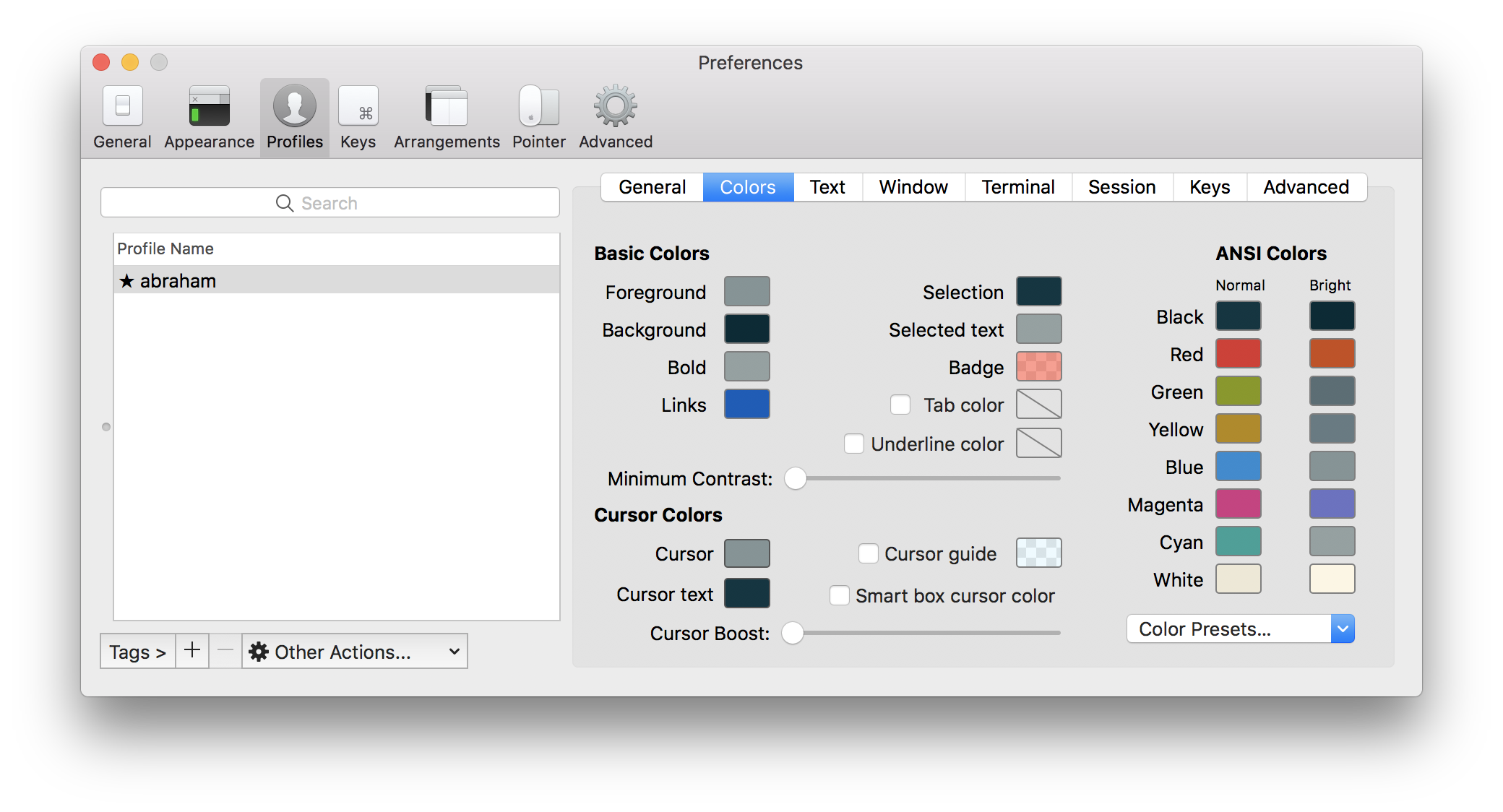The width and height of the screenshot is (1503, 812).
Task: Open the profile Keys tab
Action: 1210,187
